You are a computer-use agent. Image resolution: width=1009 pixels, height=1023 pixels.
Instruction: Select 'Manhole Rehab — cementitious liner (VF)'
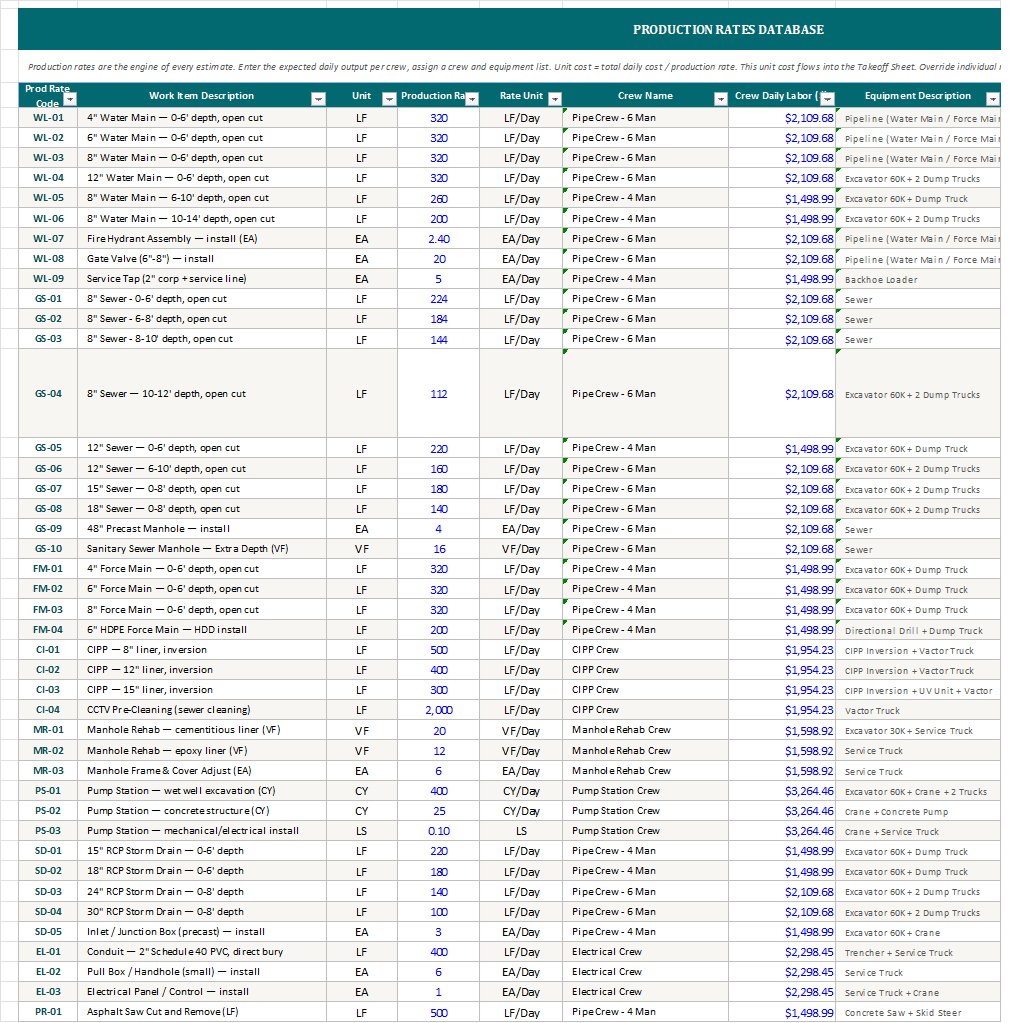[202, 730]
